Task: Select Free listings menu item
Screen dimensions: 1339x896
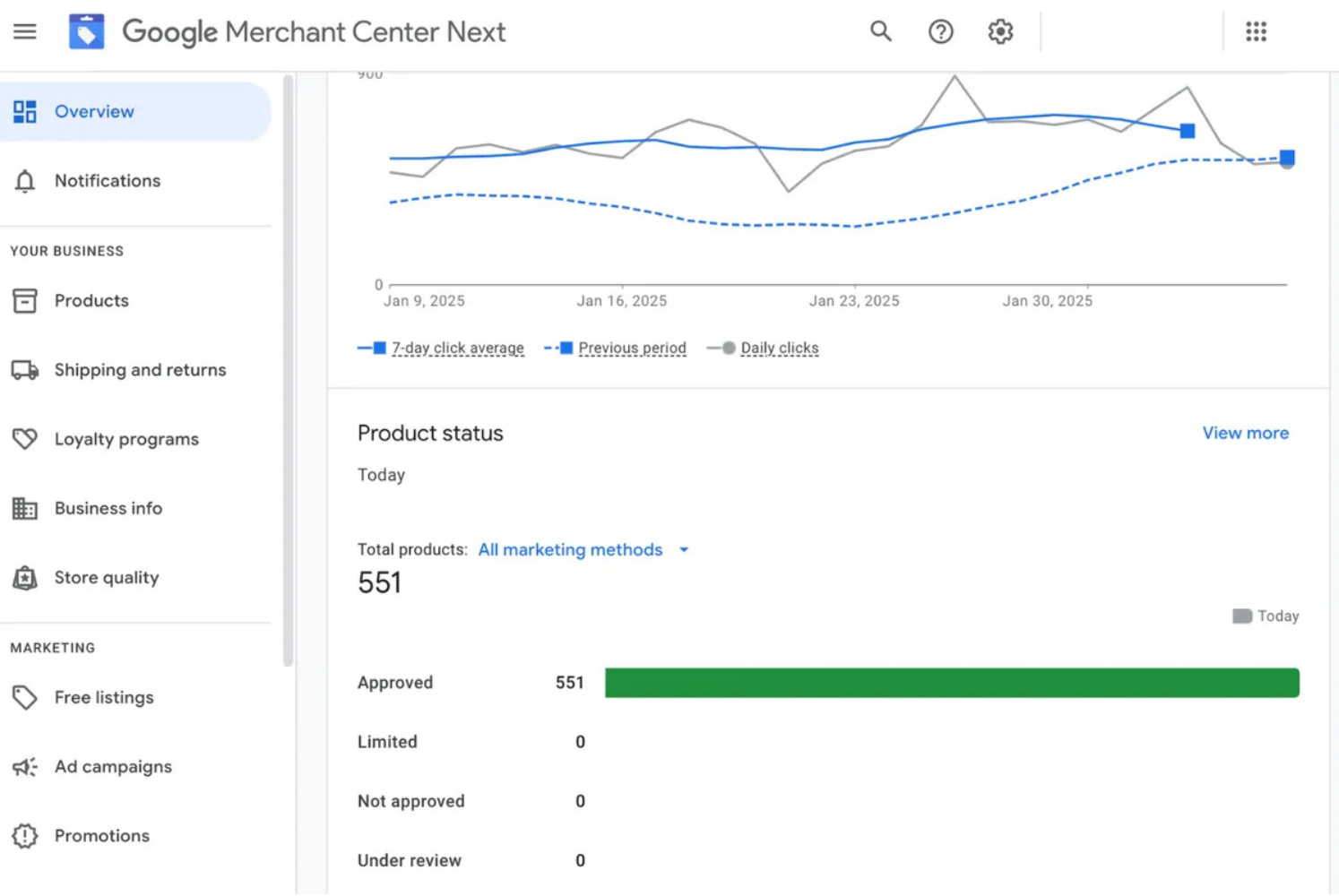Action: 104,698
